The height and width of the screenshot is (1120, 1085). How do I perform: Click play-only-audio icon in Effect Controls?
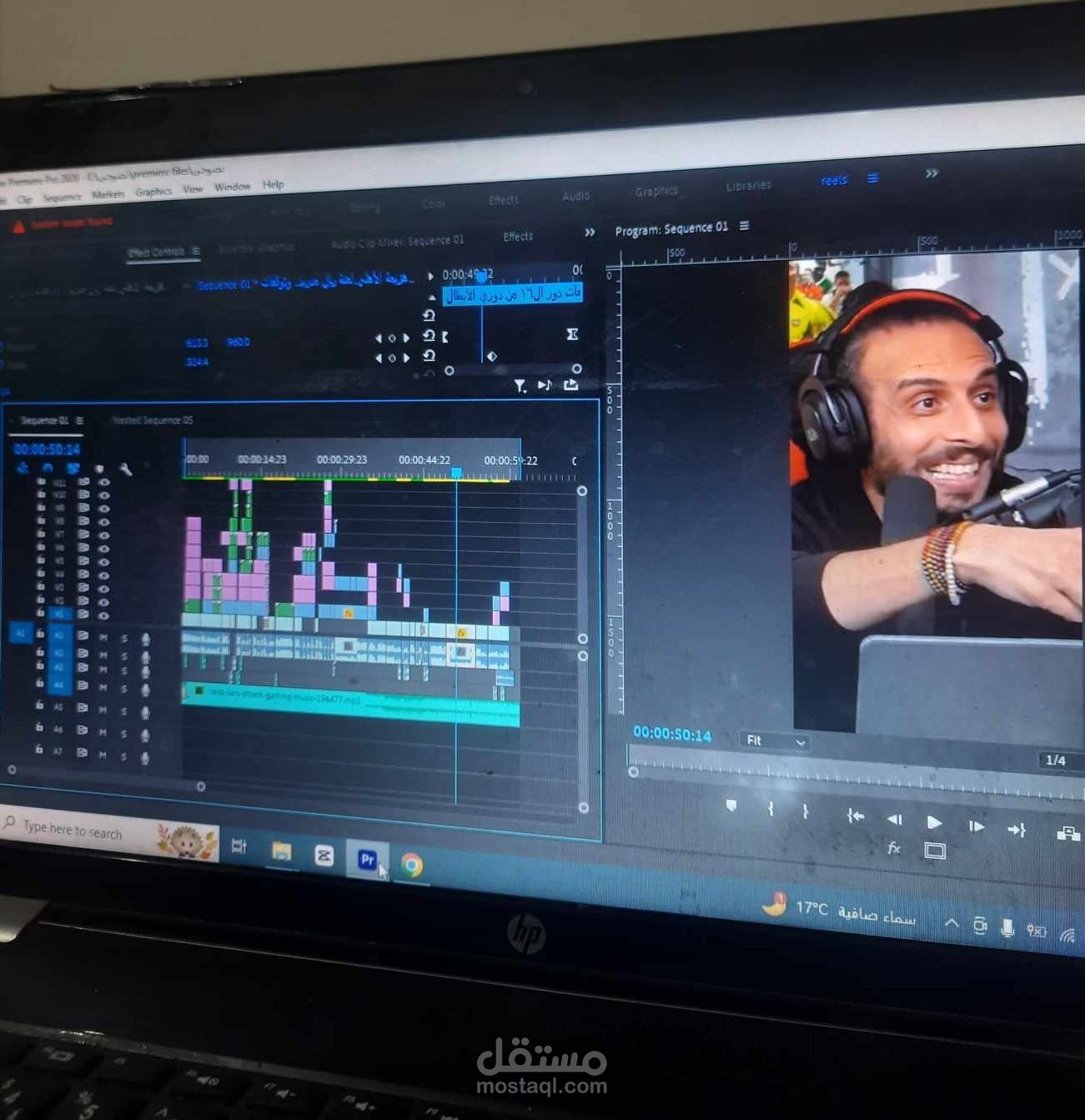tap(545, 385)
